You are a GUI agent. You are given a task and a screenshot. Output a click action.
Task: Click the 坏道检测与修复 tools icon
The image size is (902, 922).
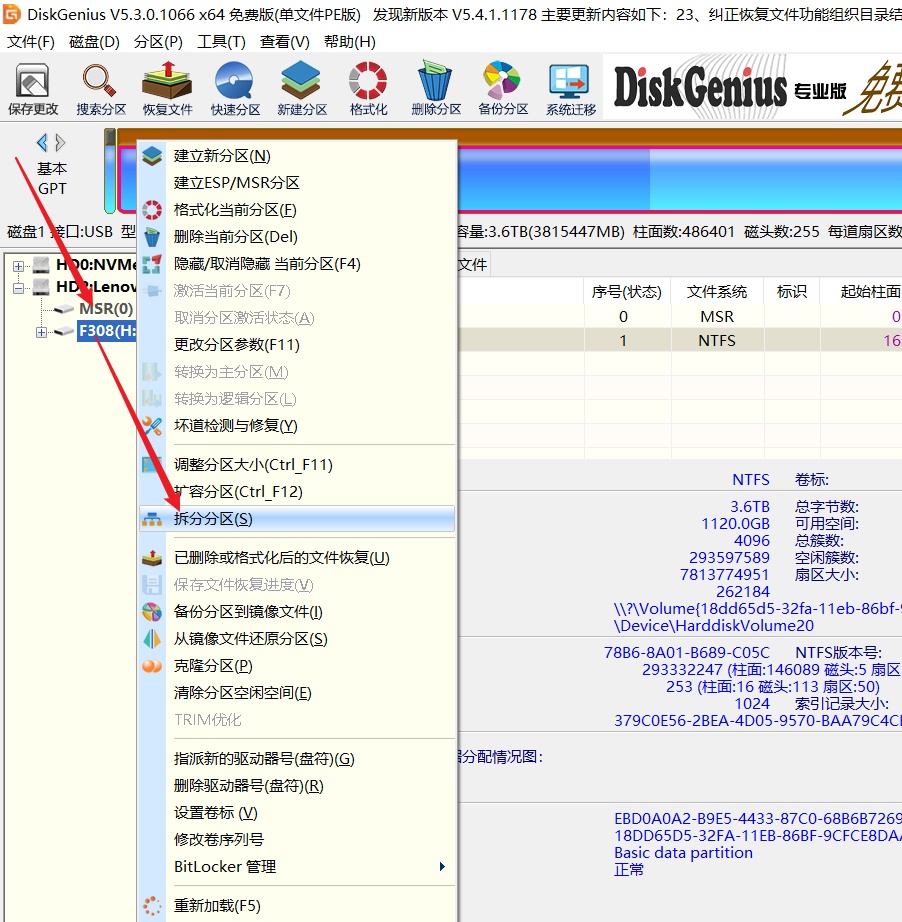click(x=152, y=426)
